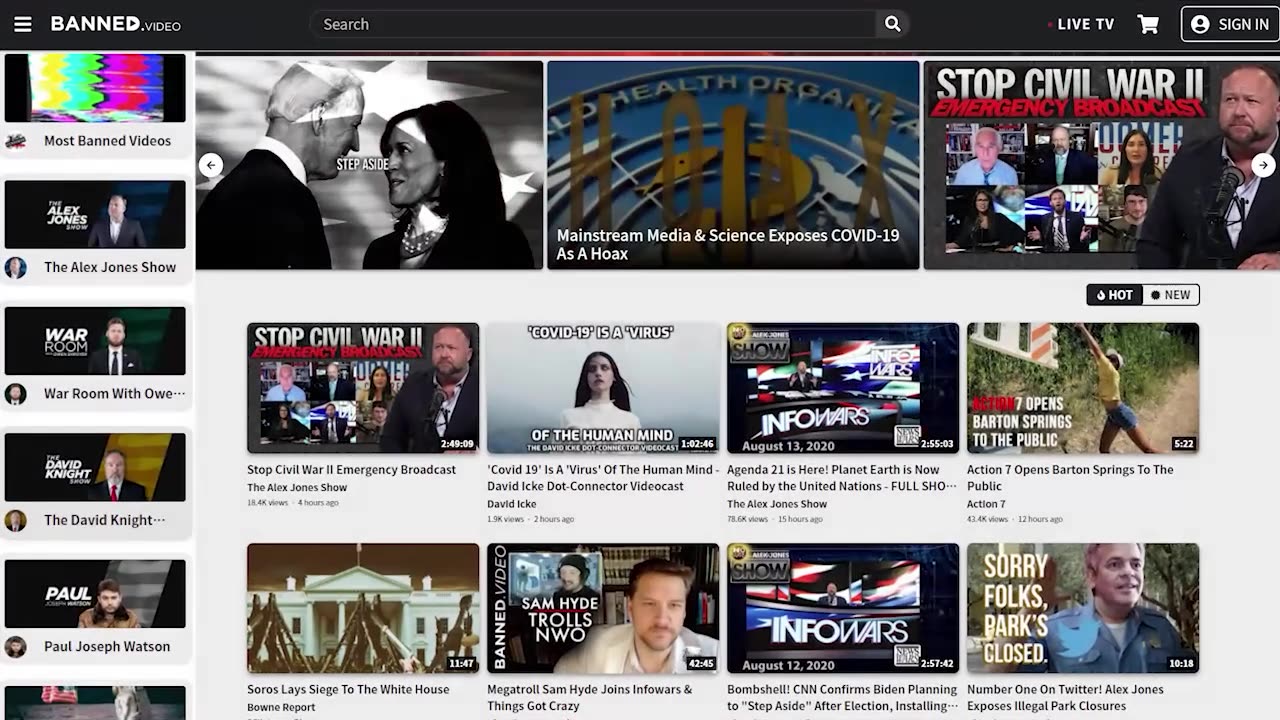Open Agenda 21 is Here title link
The width and height of the screenshot is (1280, 720).
click(x=841, y=478)
